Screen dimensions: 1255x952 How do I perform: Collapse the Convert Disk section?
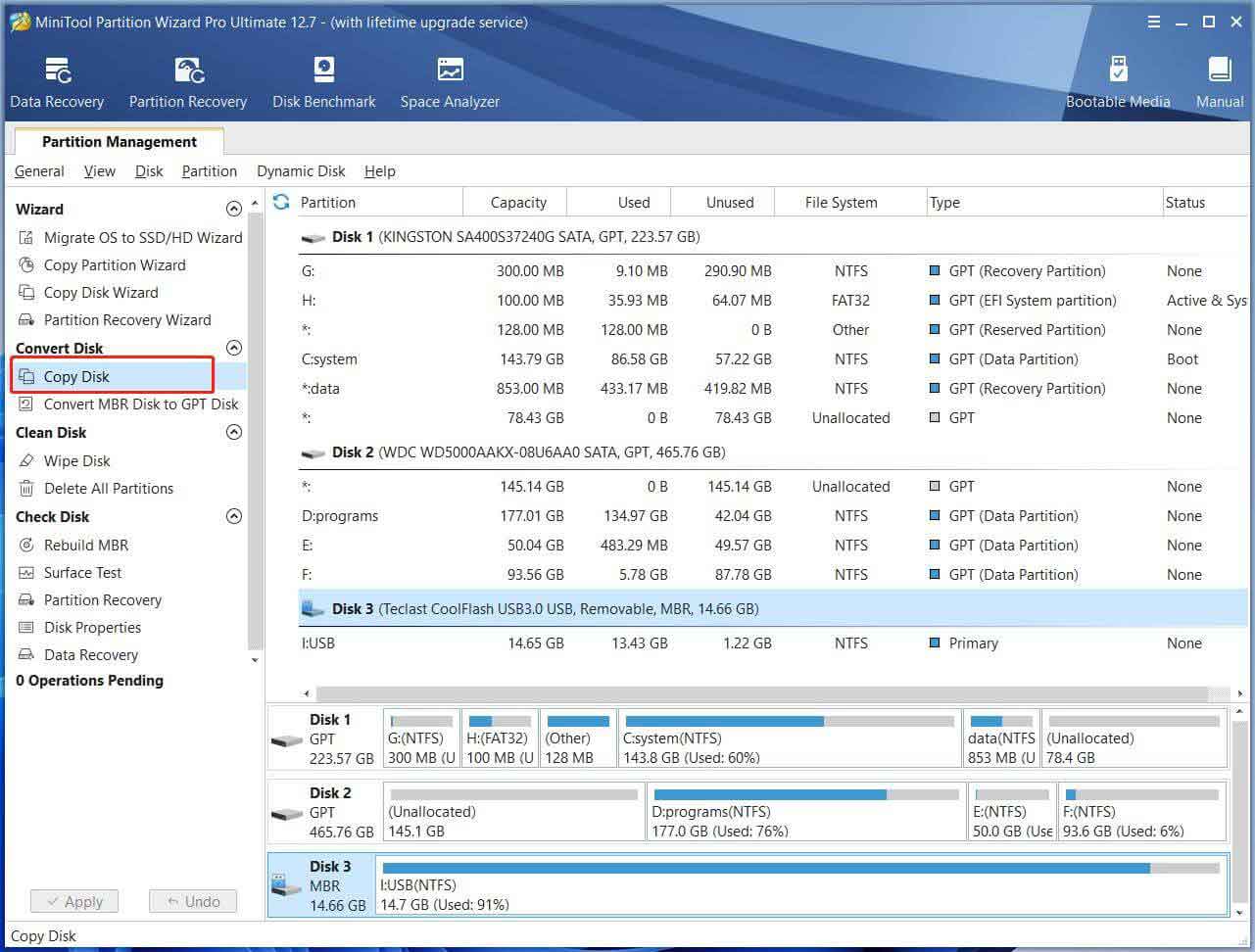tap(233, 348)
